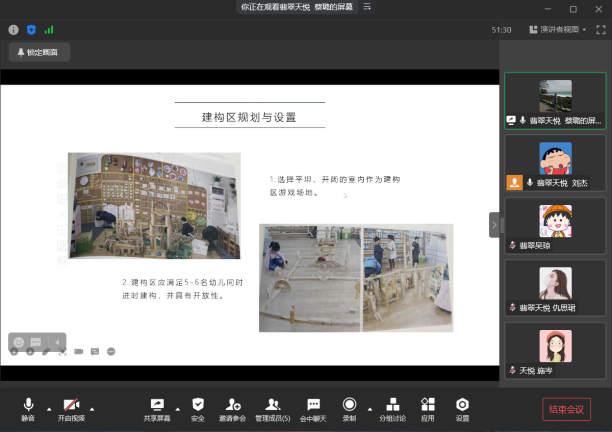Image resolution: width=612 pixels, height=432 pixels.
Task: Click the 邀请参会 invite icon
Action: tap(234, 407)
